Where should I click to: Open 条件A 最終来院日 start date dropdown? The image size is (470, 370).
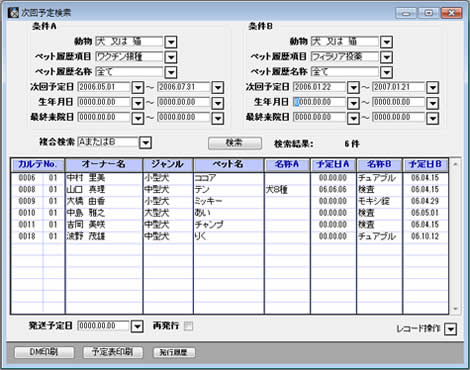[138, 118]
